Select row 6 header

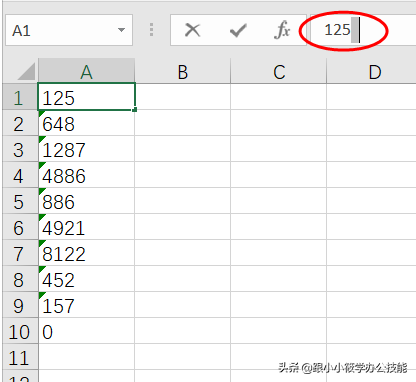[20, 227]
